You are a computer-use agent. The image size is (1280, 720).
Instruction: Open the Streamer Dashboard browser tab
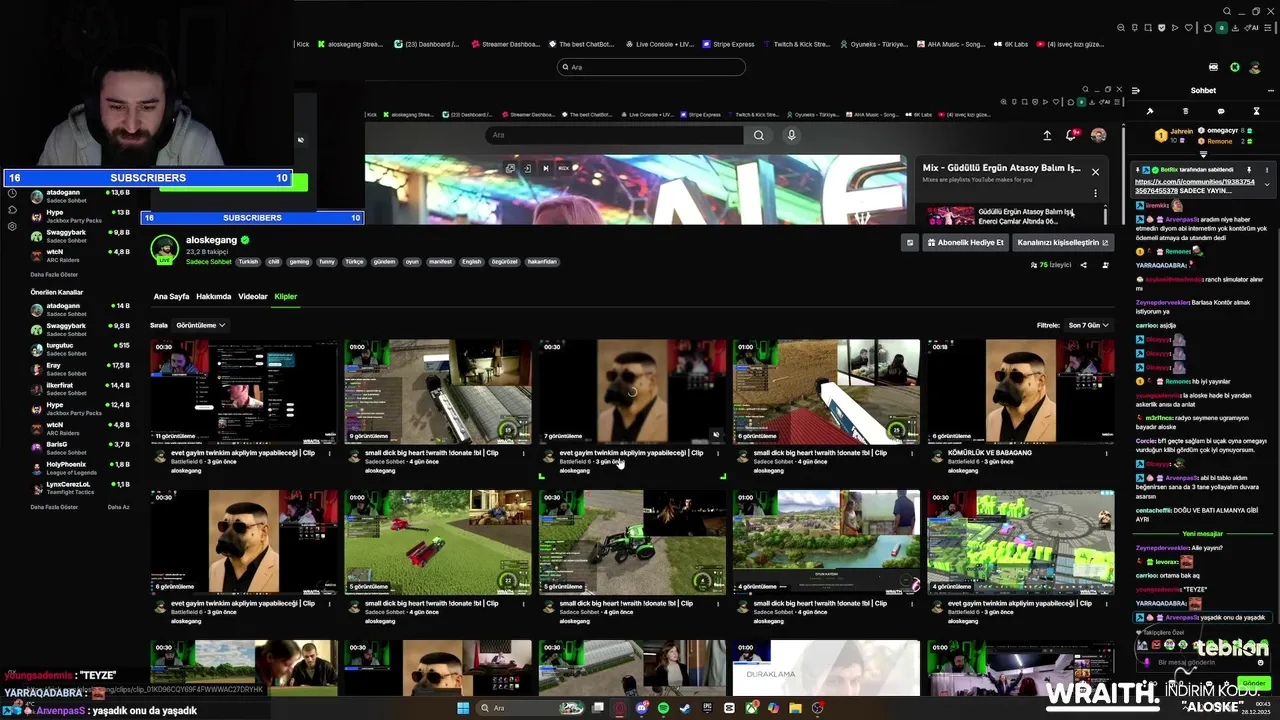(505, 44)
